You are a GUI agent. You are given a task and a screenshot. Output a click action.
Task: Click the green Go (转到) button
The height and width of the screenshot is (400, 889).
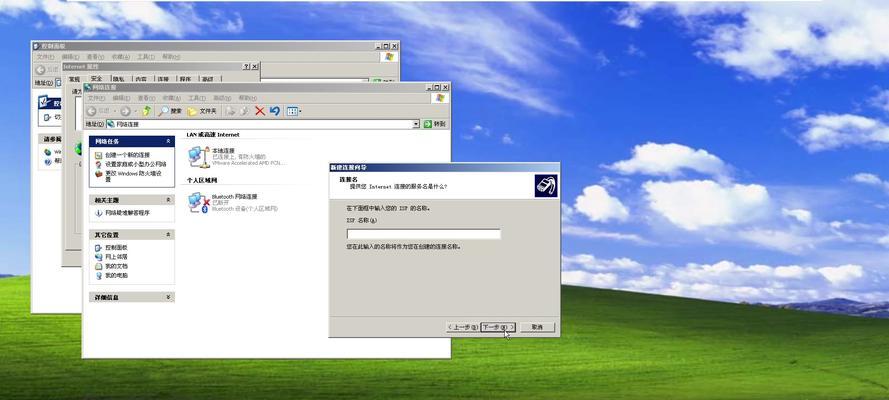click(435, 124)
